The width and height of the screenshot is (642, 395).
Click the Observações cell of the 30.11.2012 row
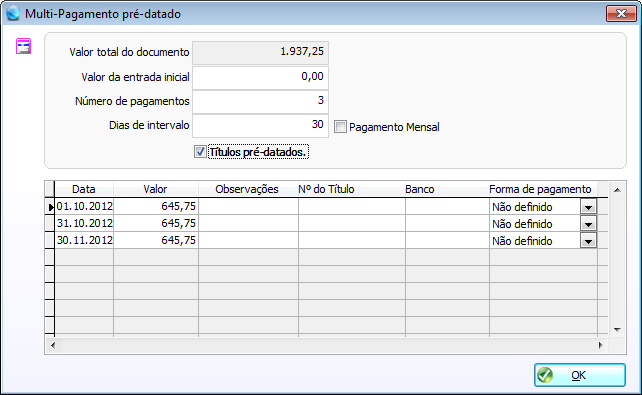coord(249,240)
